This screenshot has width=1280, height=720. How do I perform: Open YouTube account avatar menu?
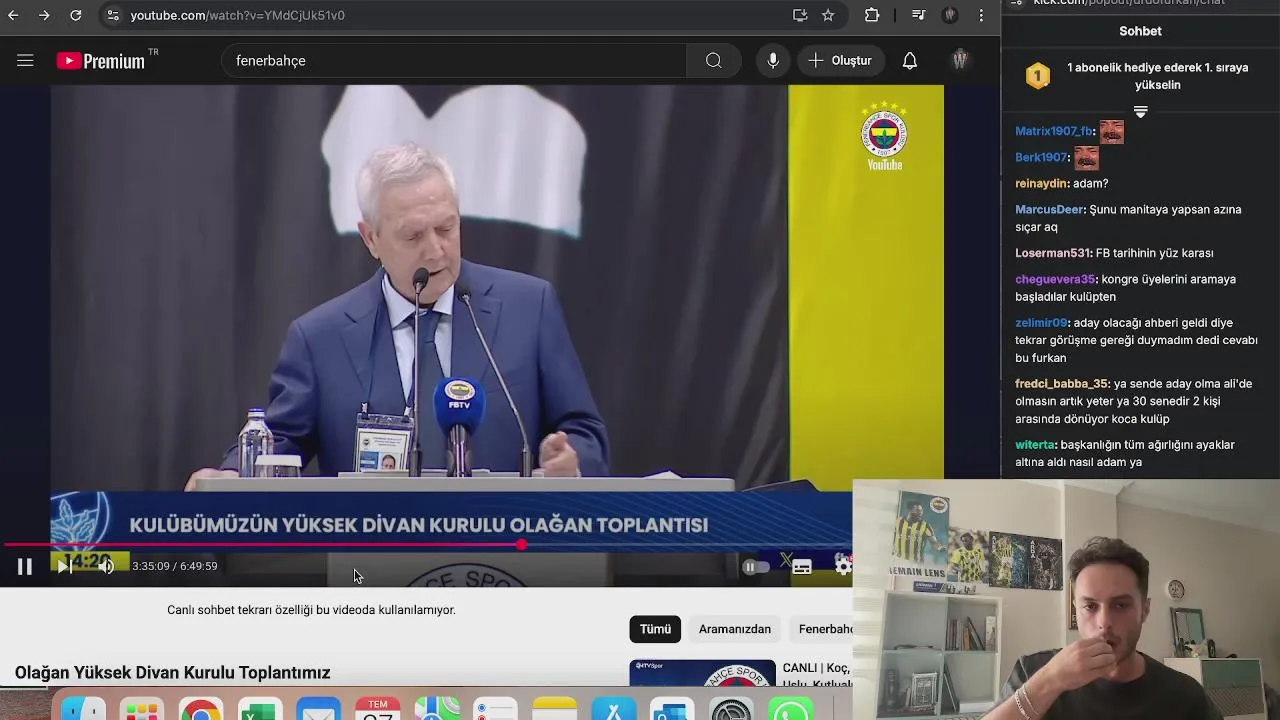point(960,61)
